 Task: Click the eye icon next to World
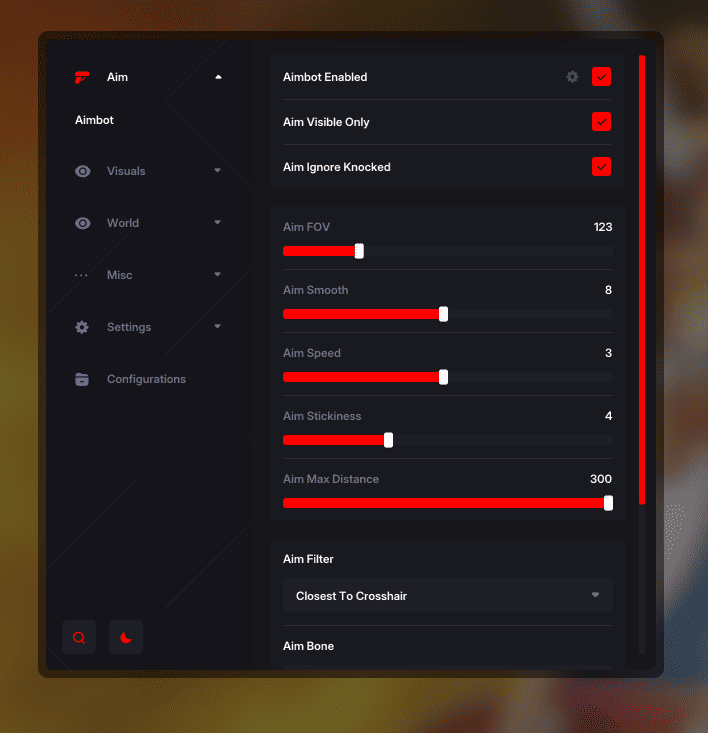(x=83, y=223)
